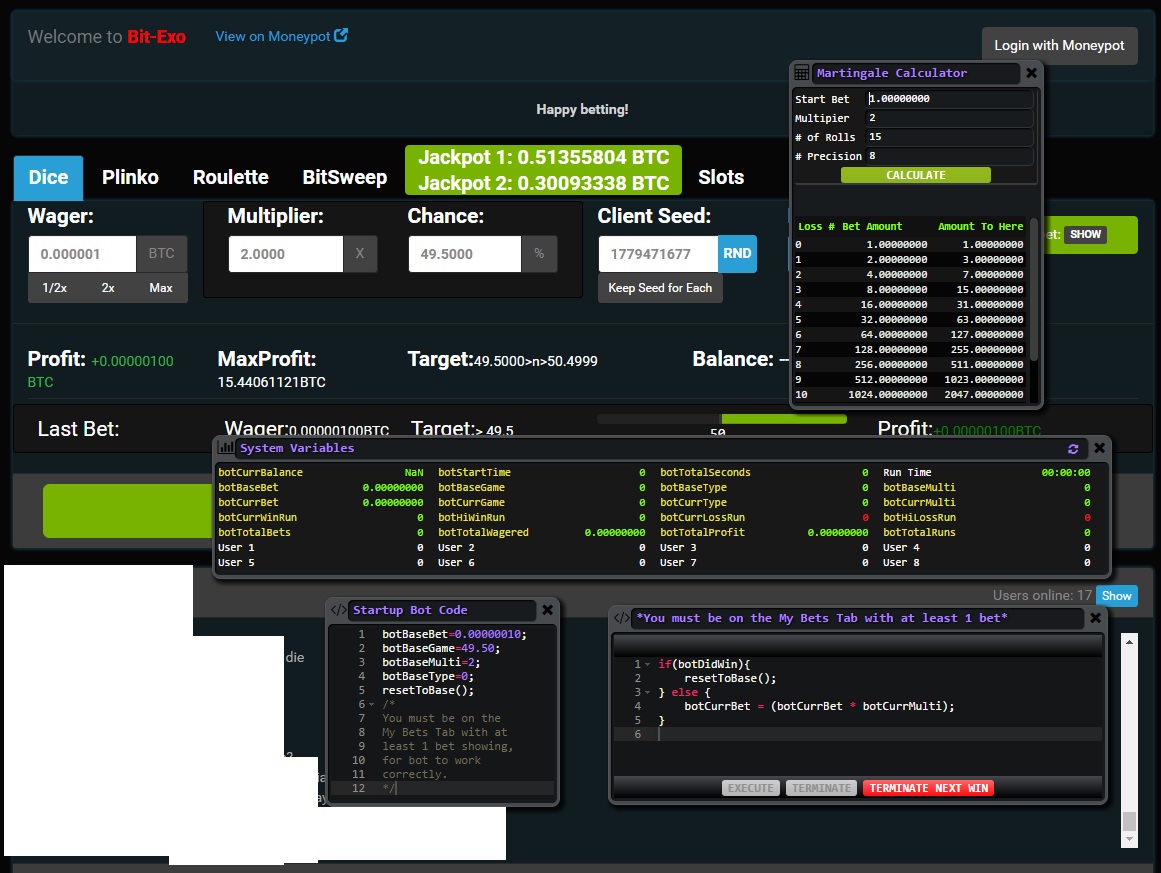This screenshot has width=1161, height=873.
Task: Click the % suffix beside Chance
Action: click(x=539, y=254)
